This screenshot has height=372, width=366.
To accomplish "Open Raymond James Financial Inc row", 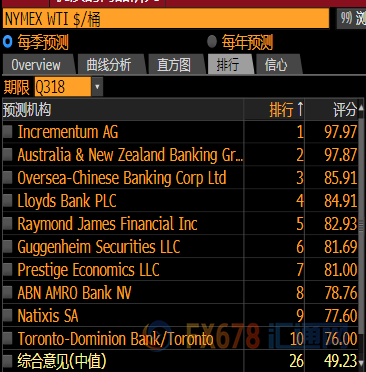I will [180, 224].
